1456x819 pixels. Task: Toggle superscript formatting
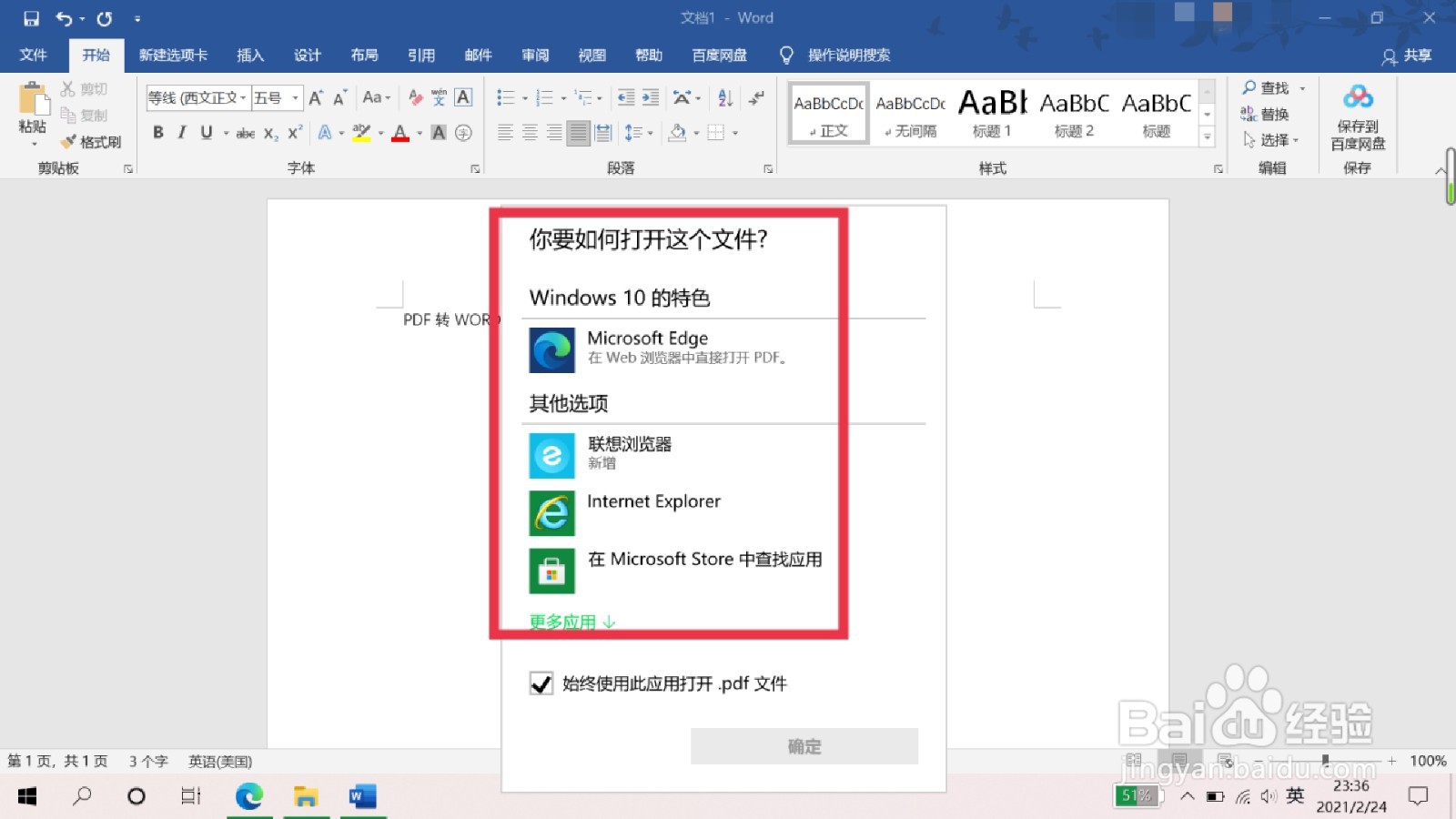click(295, 133)
